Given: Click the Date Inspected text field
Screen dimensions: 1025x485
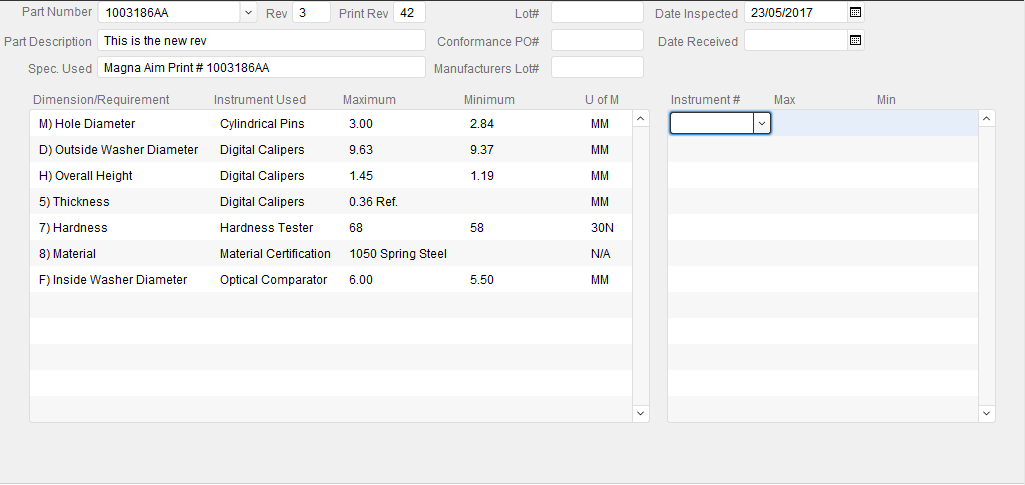Looking at the screenshot, I should pos(796,12).
